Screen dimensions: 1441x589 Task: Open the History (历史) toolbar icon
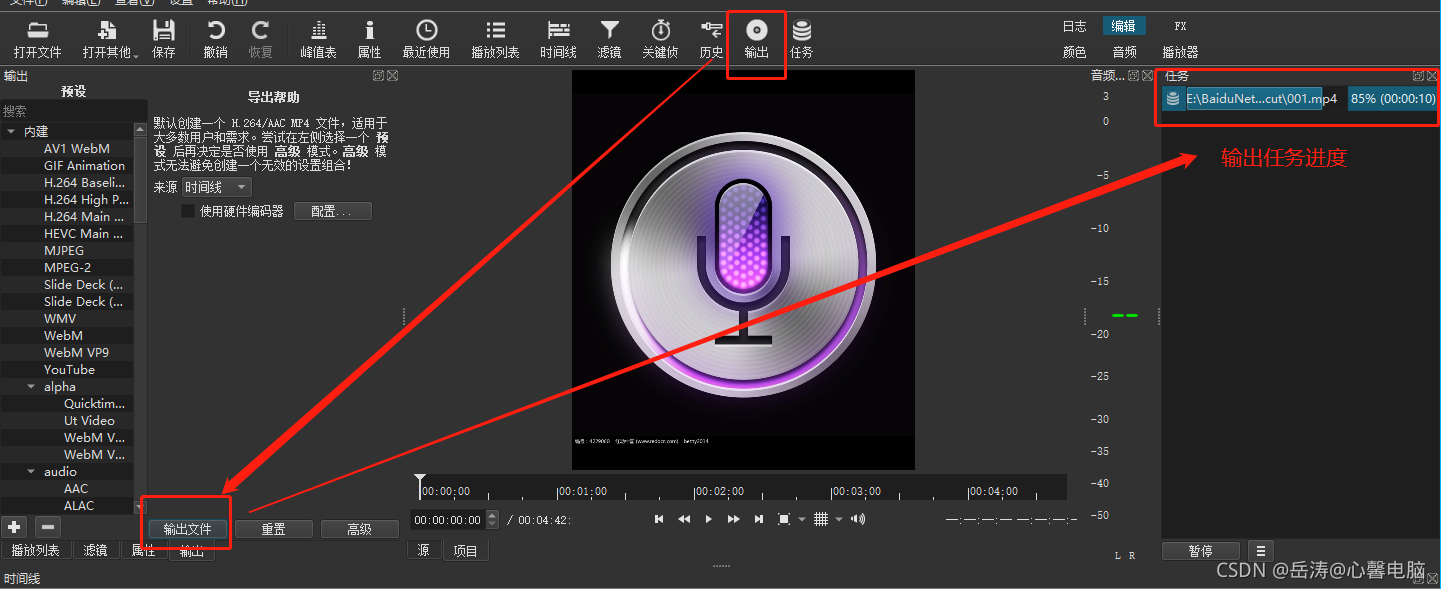[x=711, y=31]
